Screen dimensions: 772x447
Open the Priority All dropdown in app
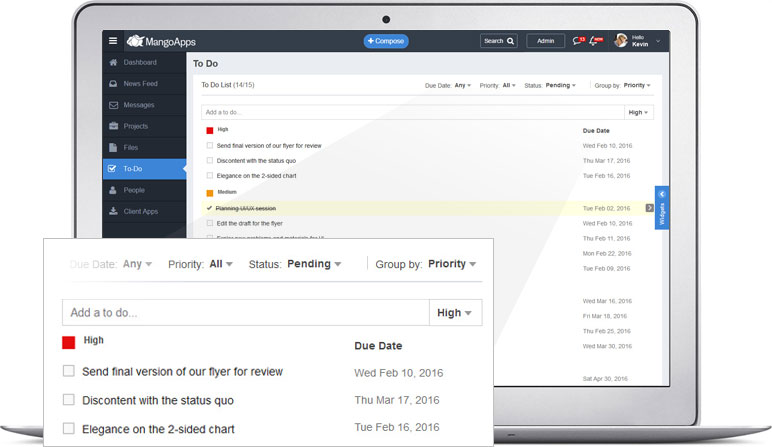(509, 86)
